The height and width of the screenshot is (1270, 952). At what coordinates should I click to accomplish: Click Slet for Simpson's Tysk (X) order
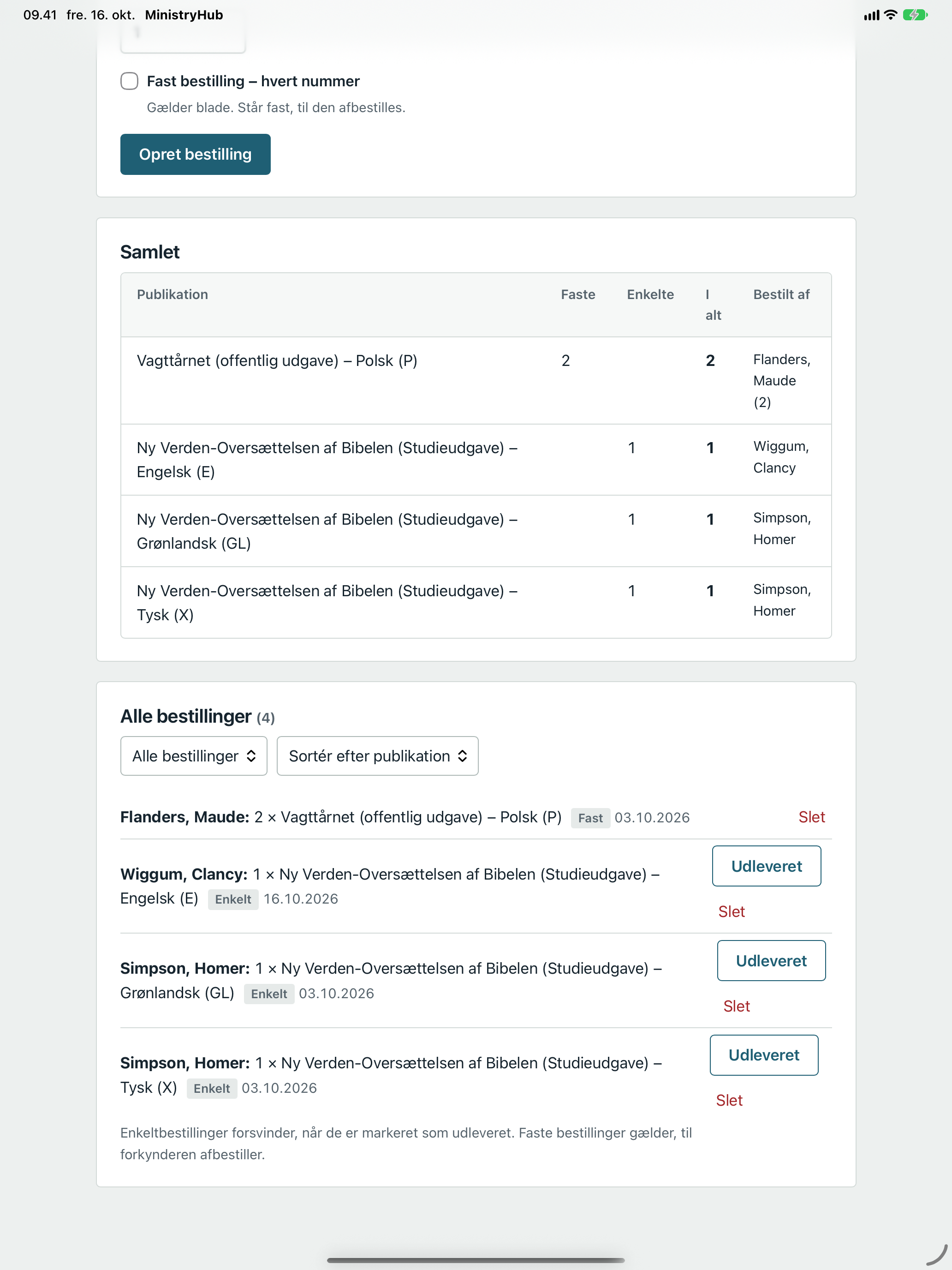tap(729, 1100)
